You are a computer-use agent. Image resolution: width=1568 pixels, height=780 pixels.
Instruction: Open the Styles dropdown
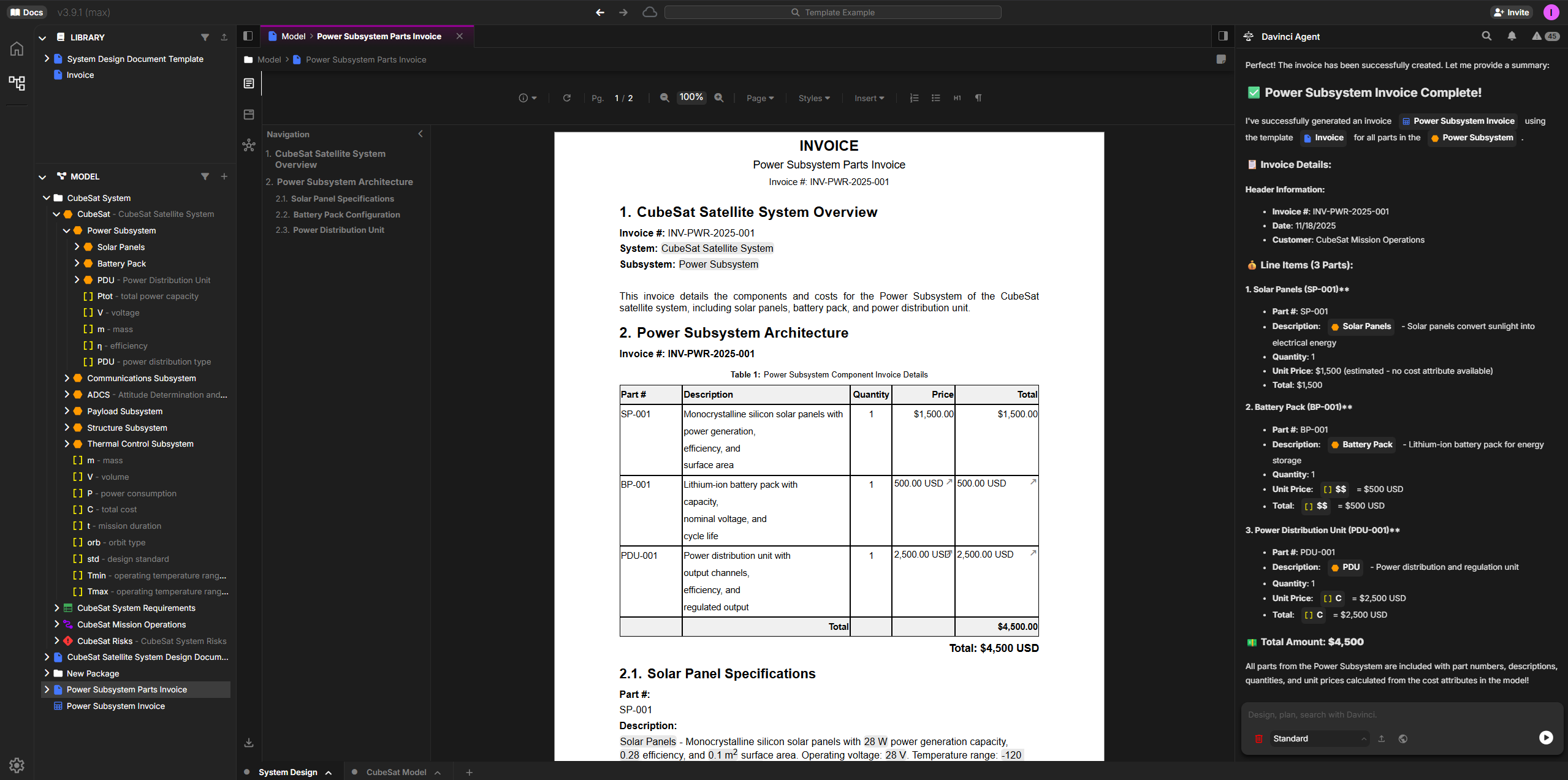[x=813, y=98]
